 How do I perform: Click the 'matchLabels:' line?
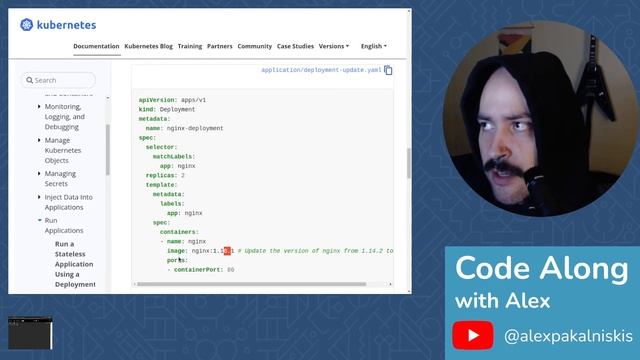174,156
